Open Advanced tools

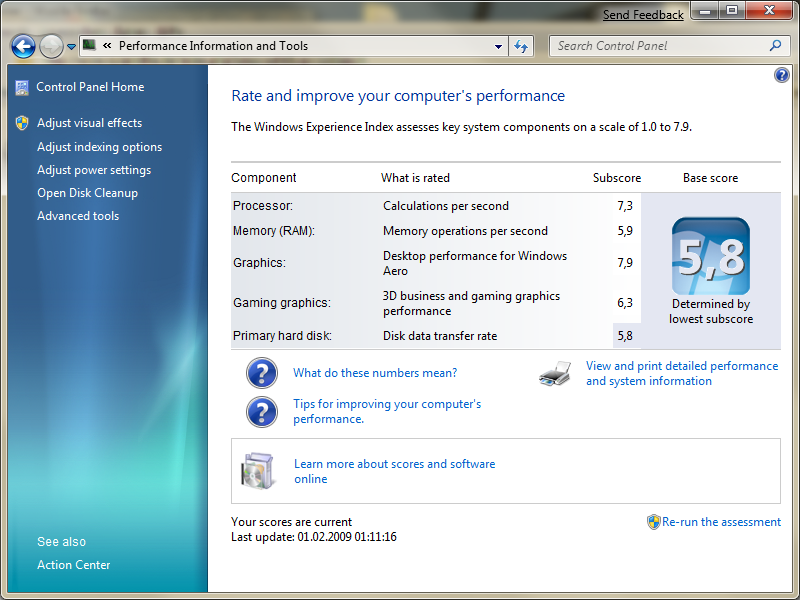pyautogui.click(x=78, y=216)
